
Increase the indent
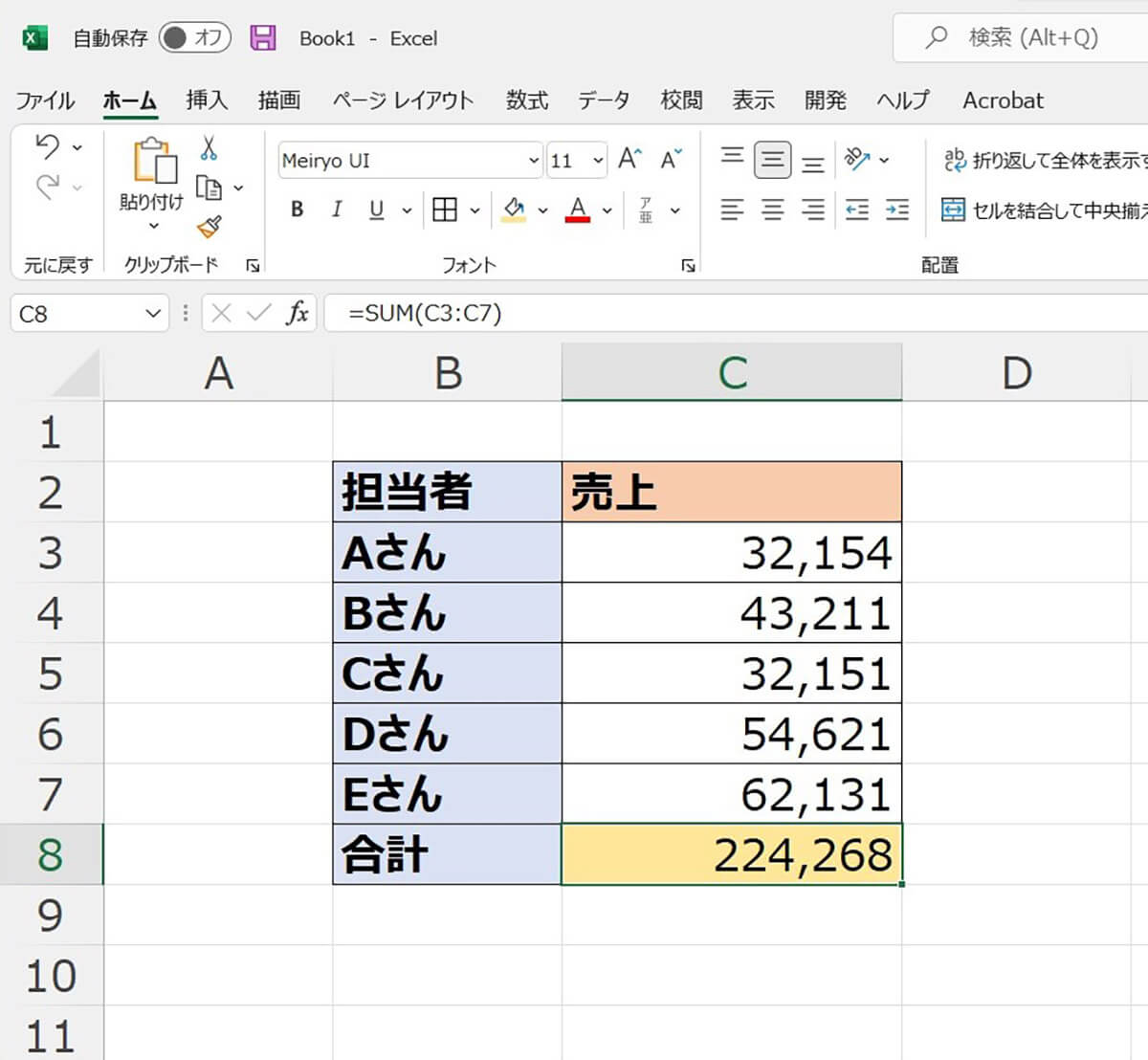tap(897, 210)
